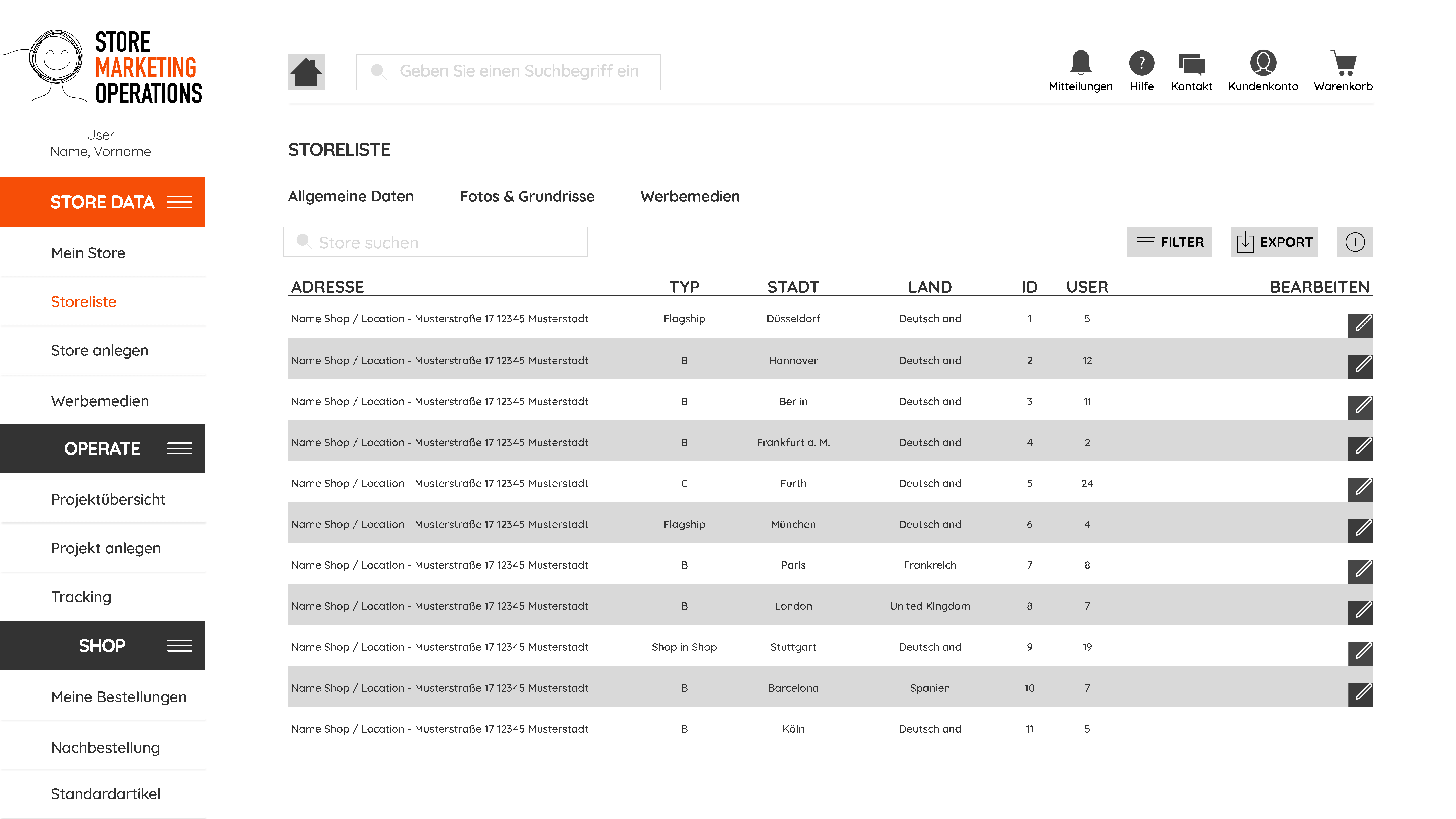Screen dimensions: 1456x819
Task: Edit the Barcelona store row
Action: 1360,695
